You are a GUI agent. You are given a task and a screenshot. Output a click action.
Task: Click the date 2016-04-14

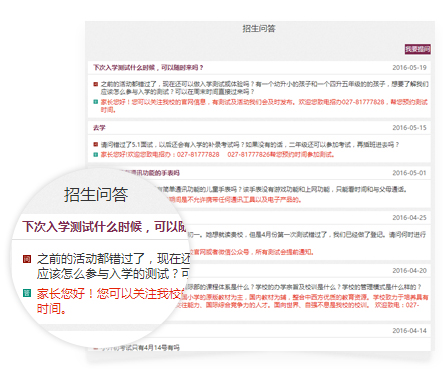click(409, 331)
